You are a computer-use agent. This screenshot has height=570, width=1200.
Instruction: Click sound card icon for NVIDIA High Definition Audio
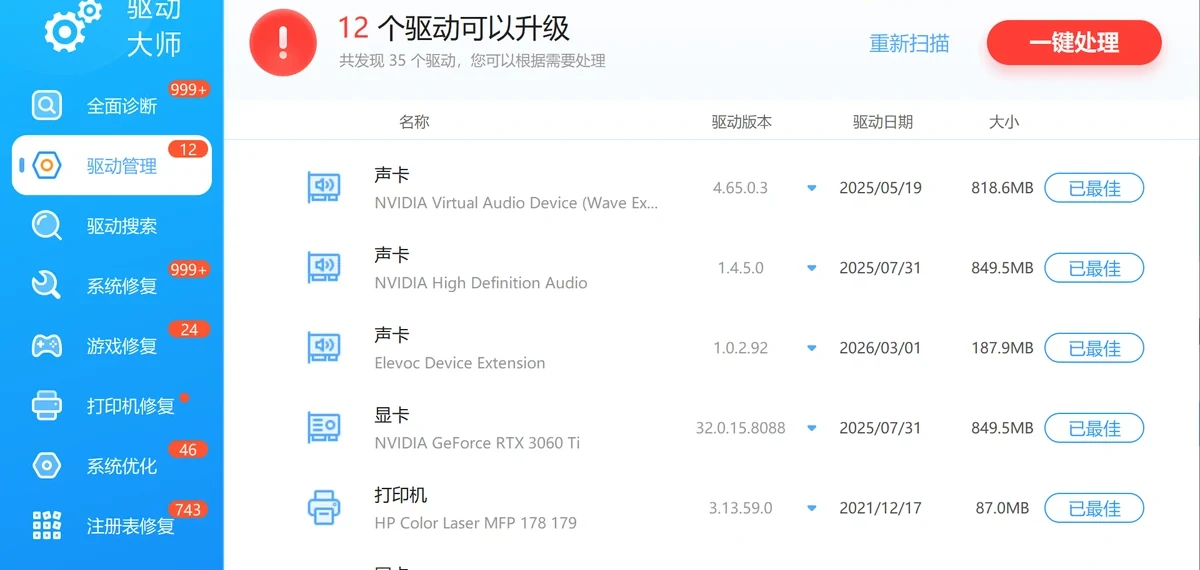point(323,267)
